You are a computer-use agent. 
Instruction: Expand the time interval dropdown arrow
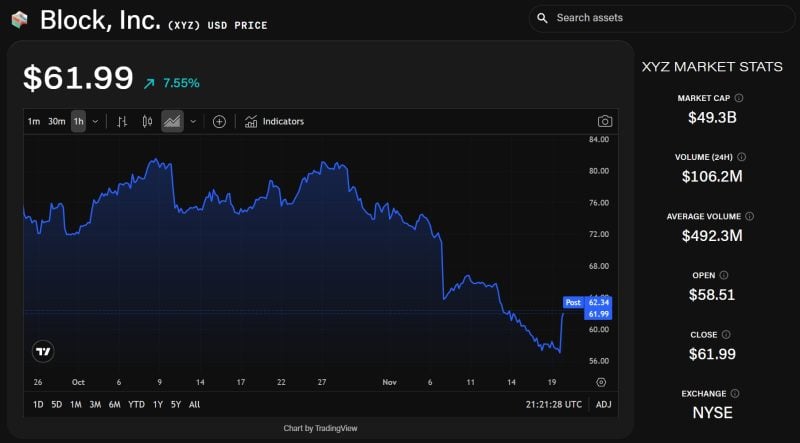95,121
